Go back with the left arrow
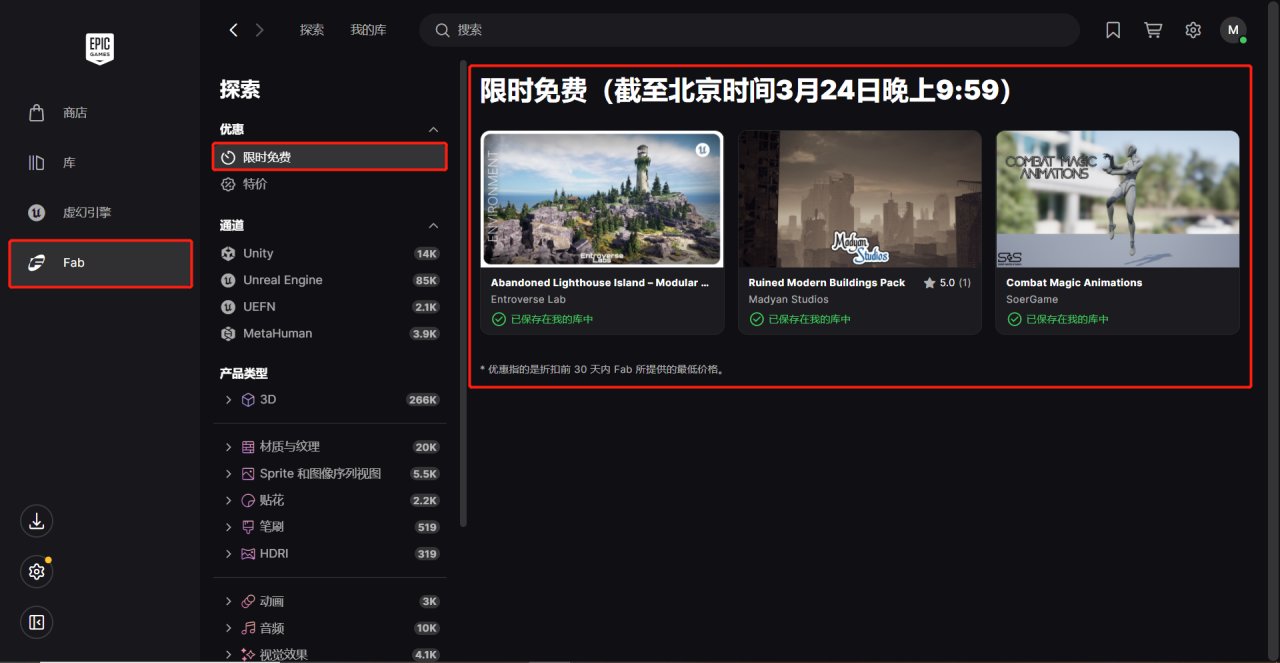The width and height of the screenshot is (1280, 663). pyautogui.click(x=233, y=30)
